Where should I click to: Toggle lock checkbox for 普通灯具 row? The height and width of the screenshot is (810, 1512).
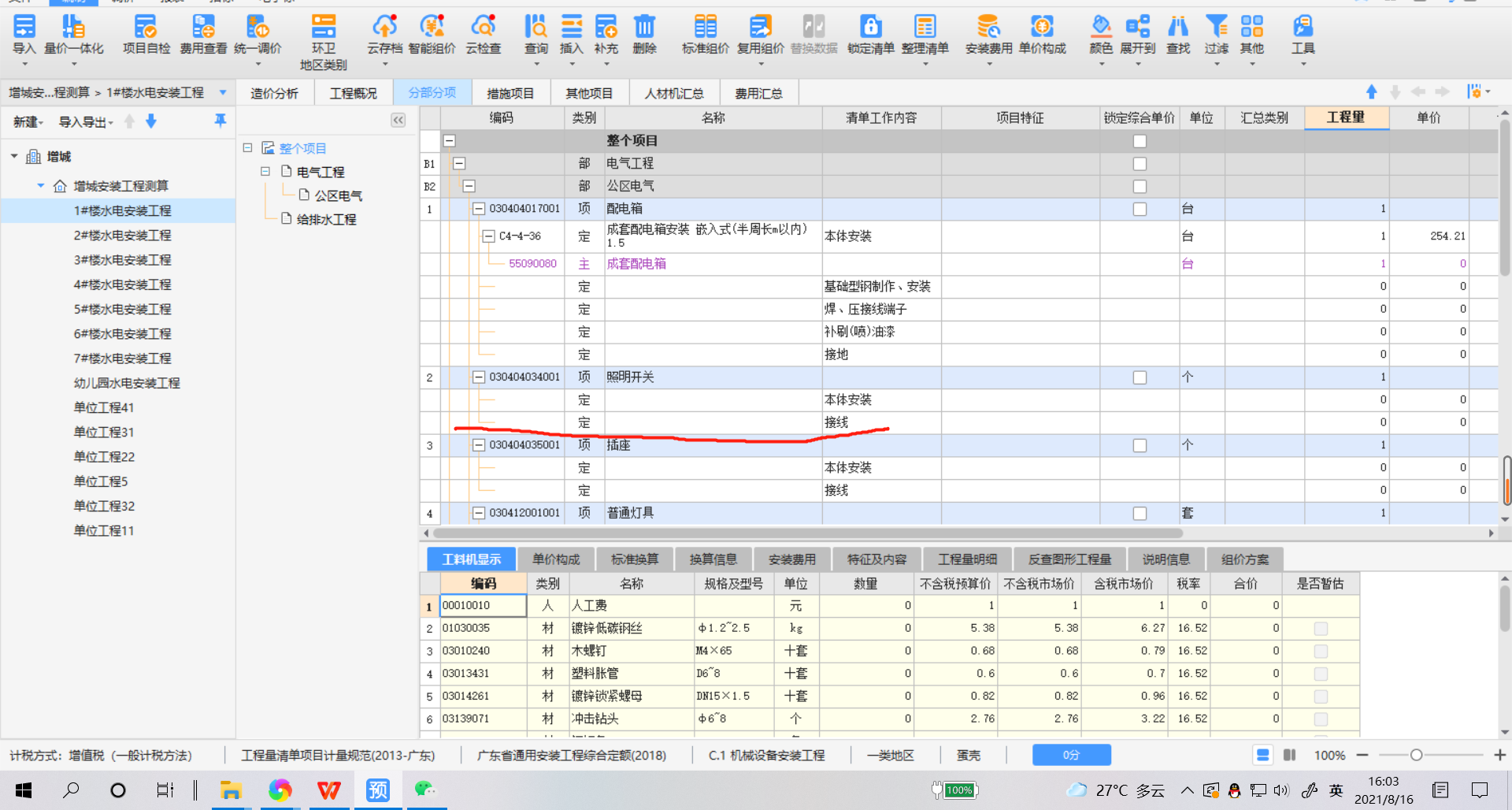point(1140,514)
